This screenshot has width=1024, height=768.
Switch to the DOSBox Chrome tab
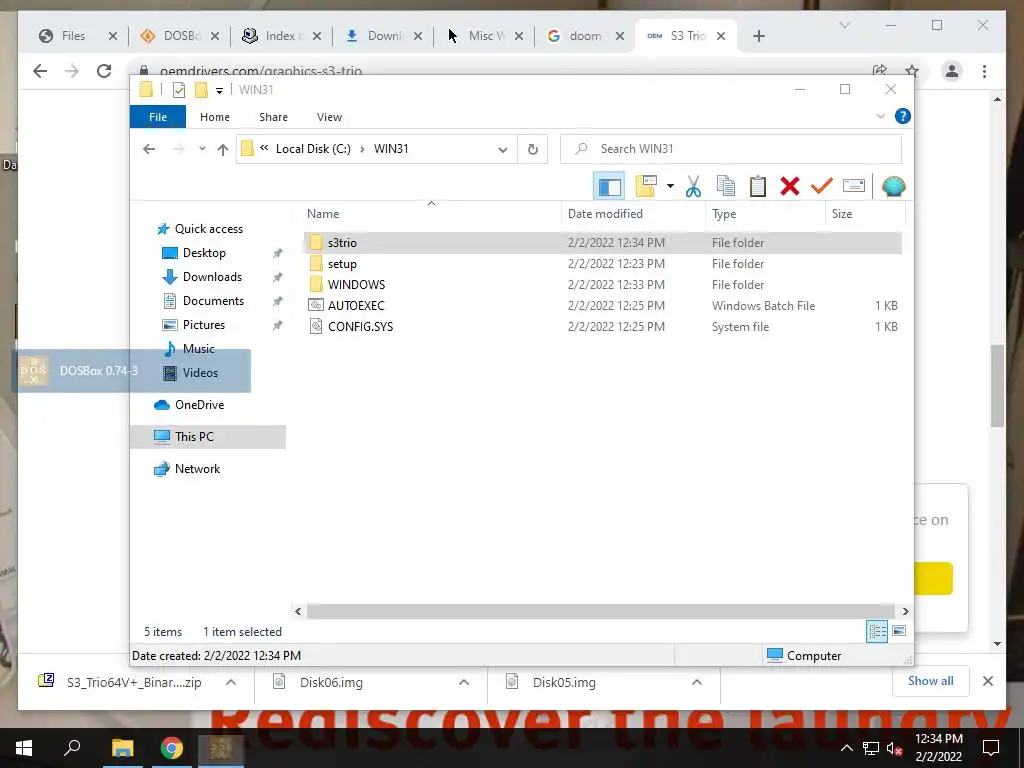point(180,36)
